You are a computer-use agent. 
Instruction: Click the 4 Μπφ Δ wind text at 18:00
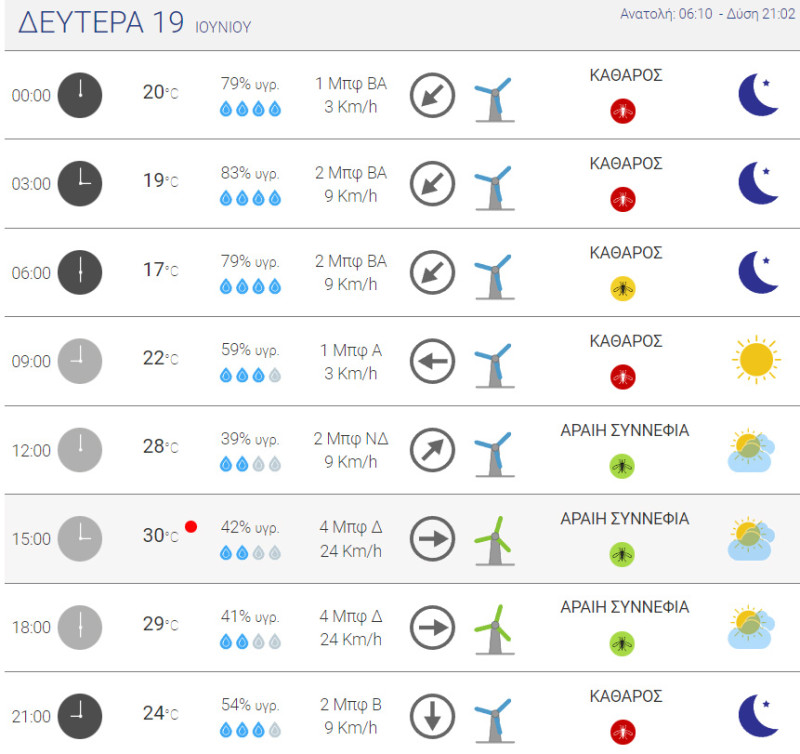(351, 616)
